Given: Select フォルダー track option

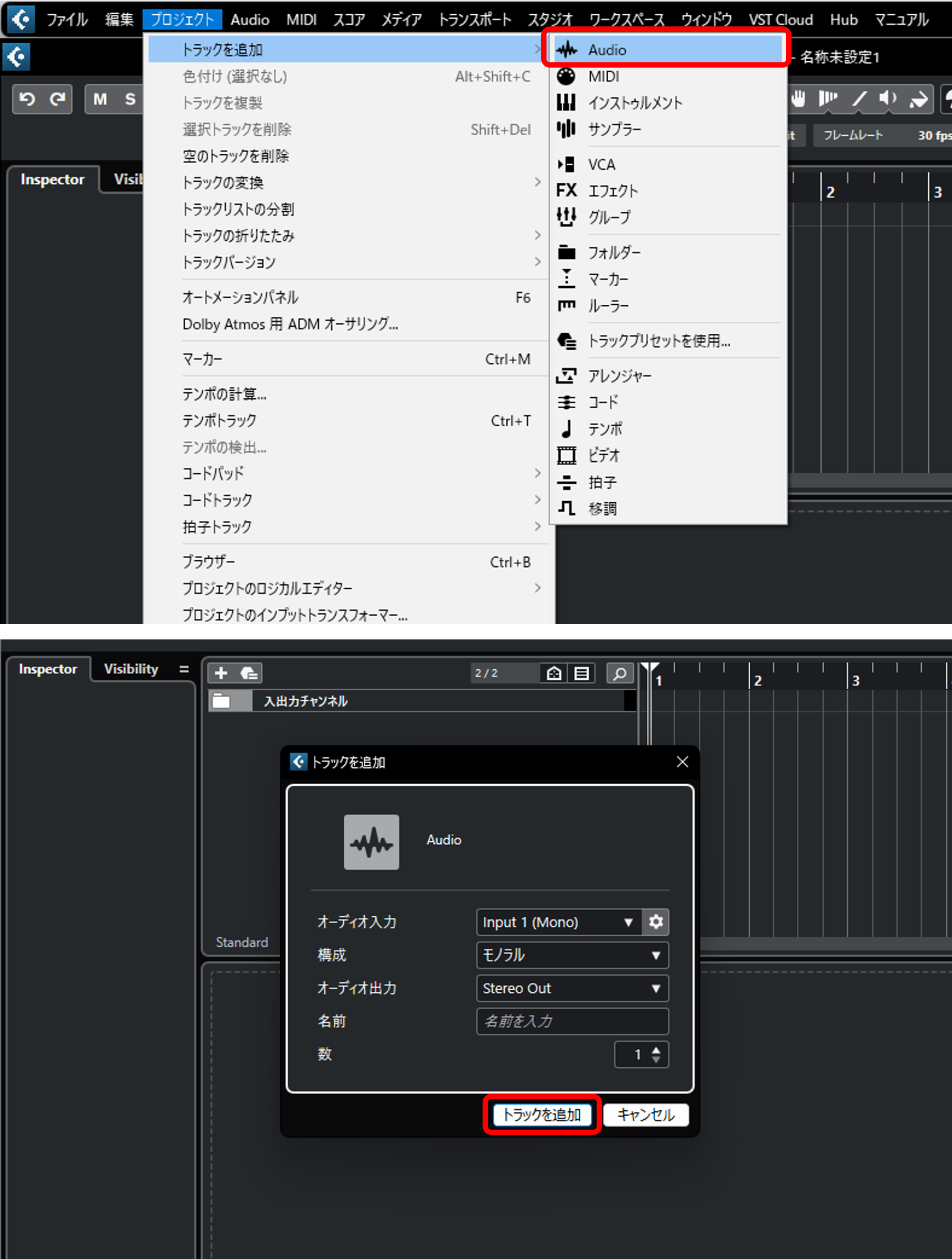Looking at the screenshot, I should click(667, 252).
